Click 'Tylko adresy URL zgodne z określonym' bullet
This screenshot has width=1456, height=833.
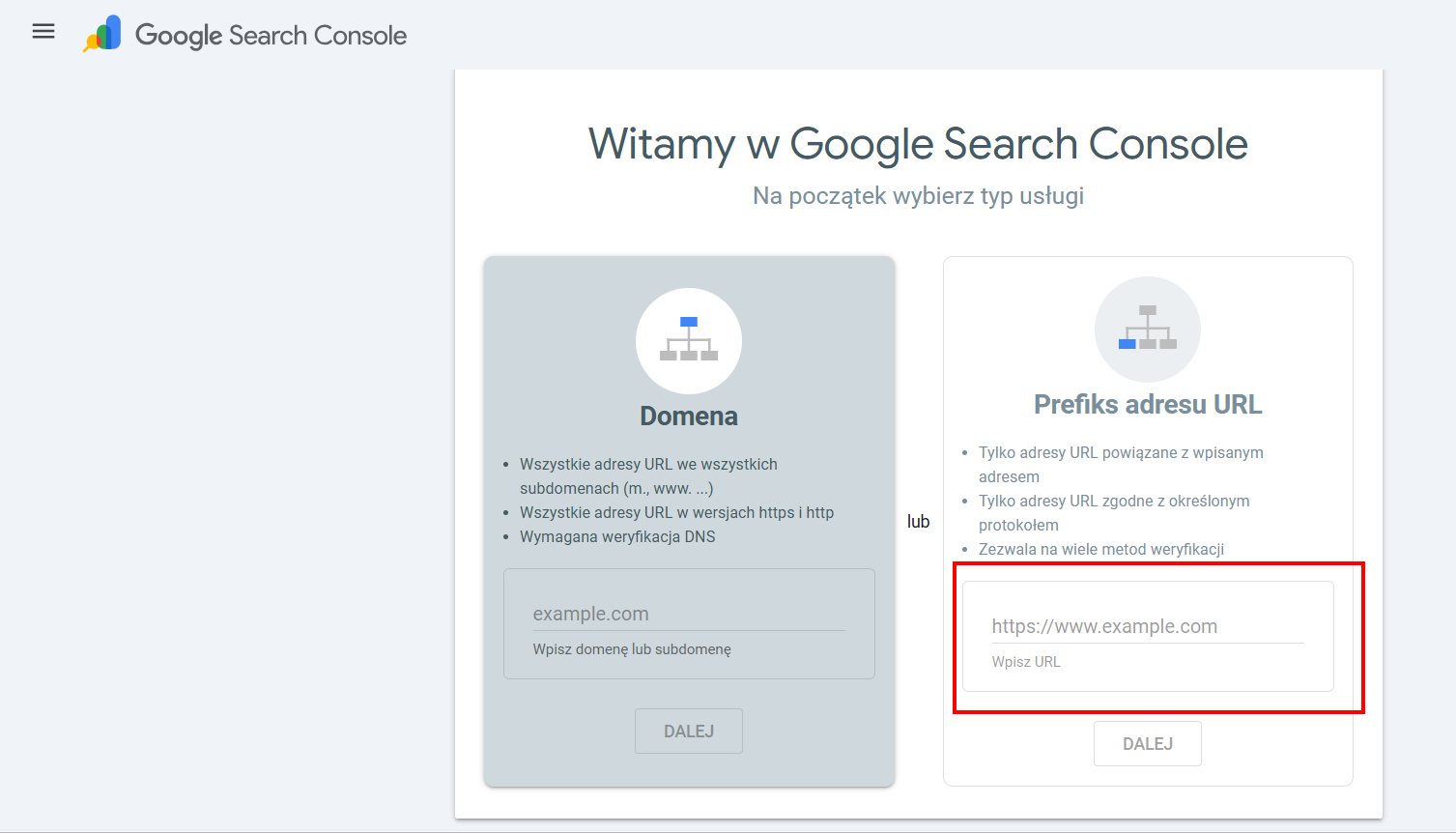[1113, 502]
